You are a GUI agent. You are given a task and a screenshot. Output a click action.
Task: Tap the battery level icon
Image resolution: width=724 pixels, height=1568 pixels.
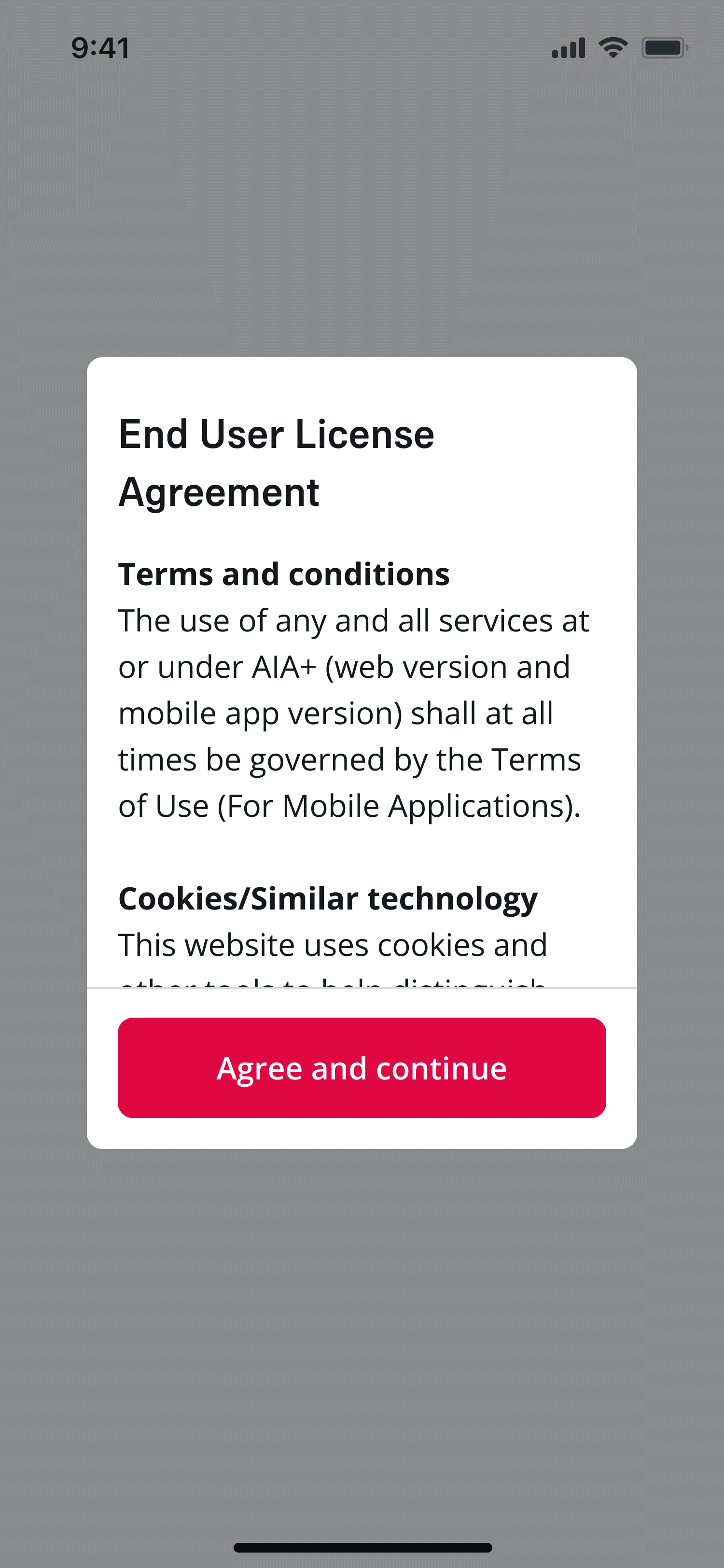click(664, 47)
